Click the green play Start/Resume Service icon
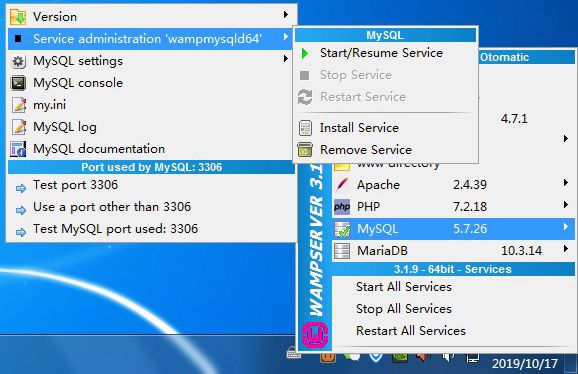This screenshot has height=374, width=578. (305, 53)
